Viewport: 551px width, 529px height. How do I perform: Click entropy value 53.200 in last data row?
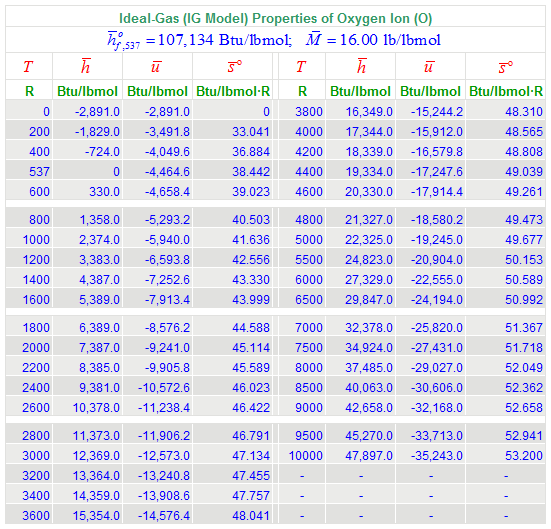[524, 456]
